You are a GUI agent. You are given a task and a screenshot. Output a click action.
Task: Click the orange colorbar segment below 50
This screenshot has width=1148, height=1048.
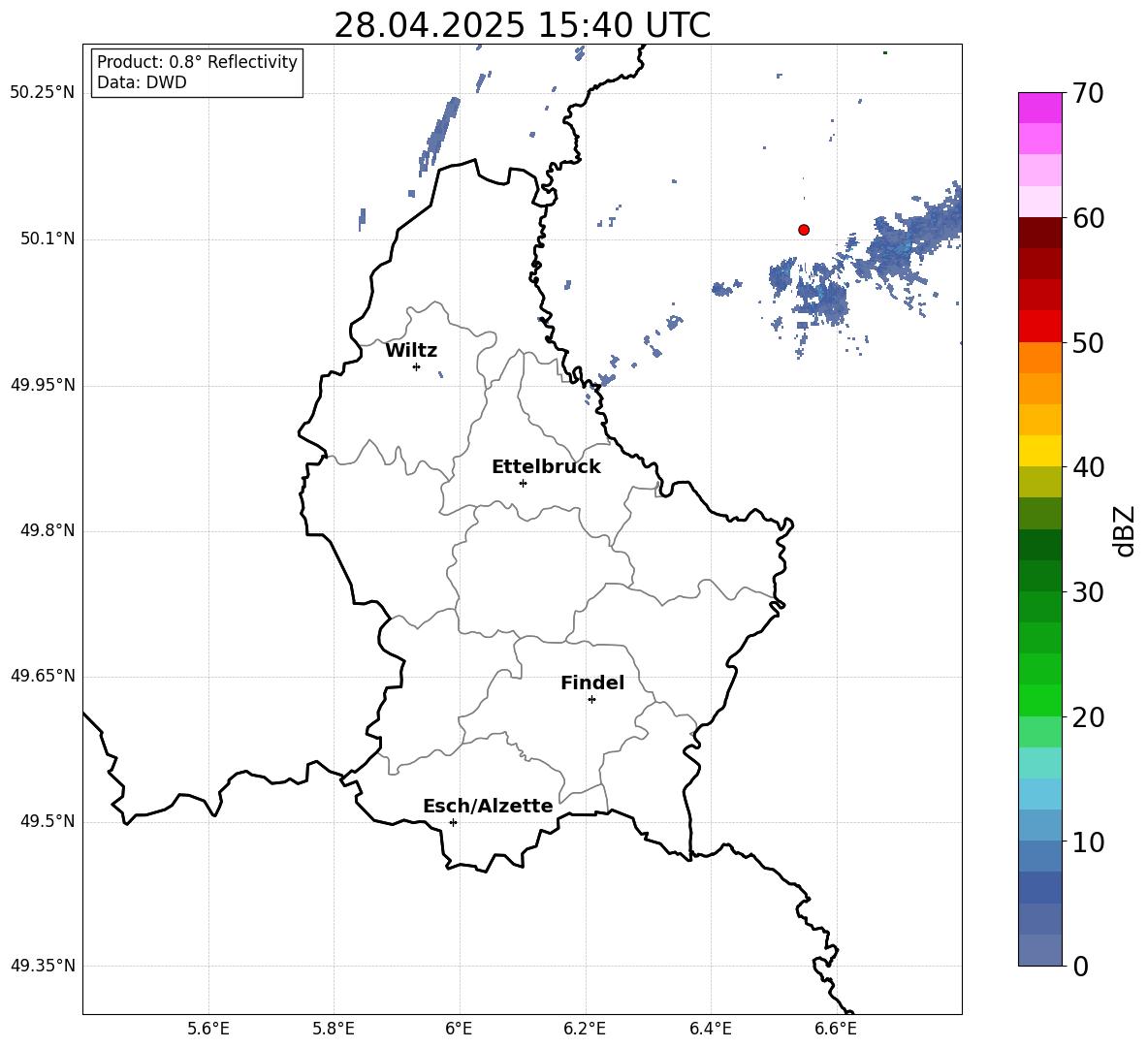[x=1039, y=358]
